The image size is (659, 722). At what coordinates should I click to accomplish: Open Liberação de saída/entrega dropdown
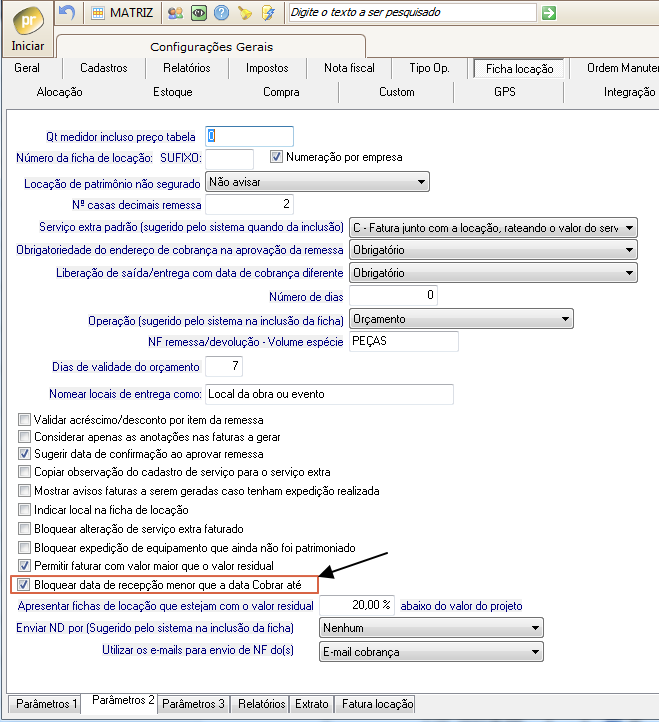click(493, 273)
